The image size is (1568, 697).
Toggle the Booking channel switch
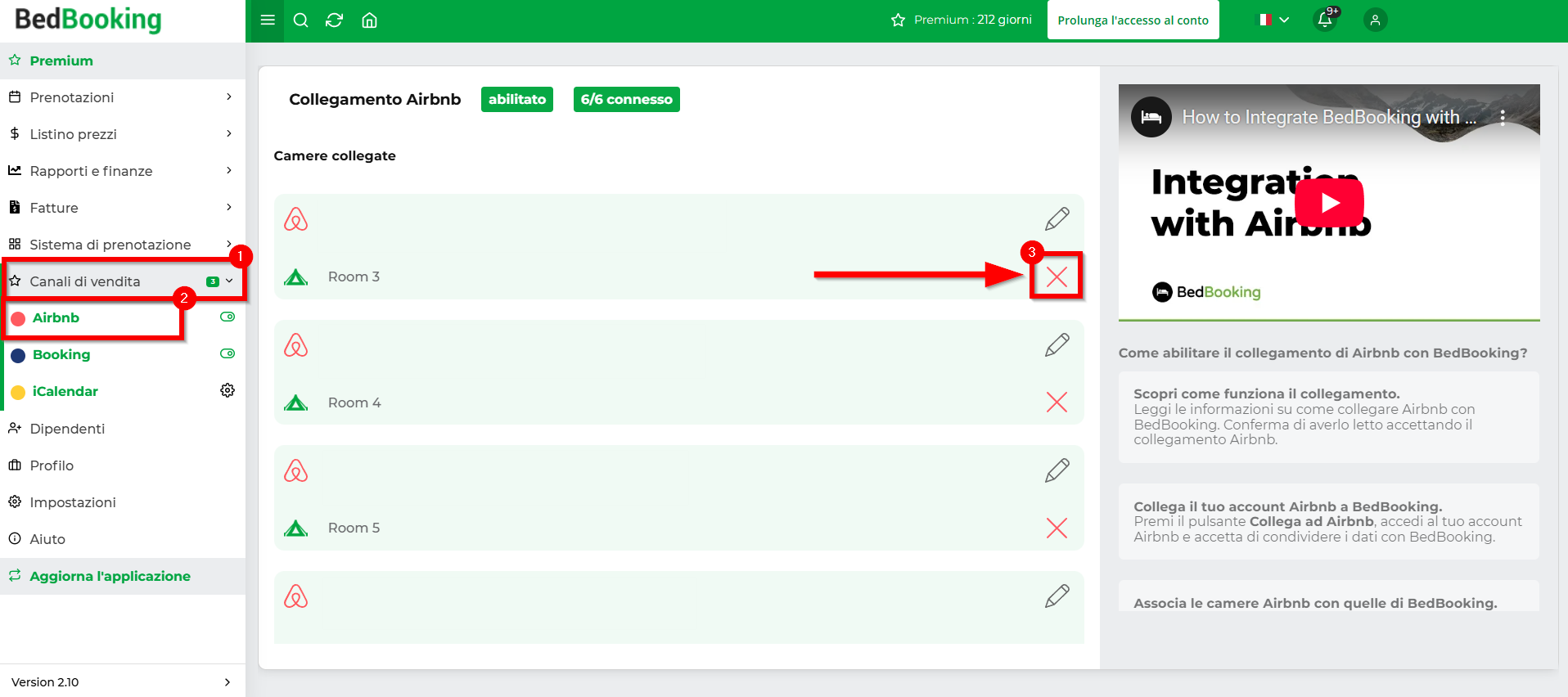[228, 354]
